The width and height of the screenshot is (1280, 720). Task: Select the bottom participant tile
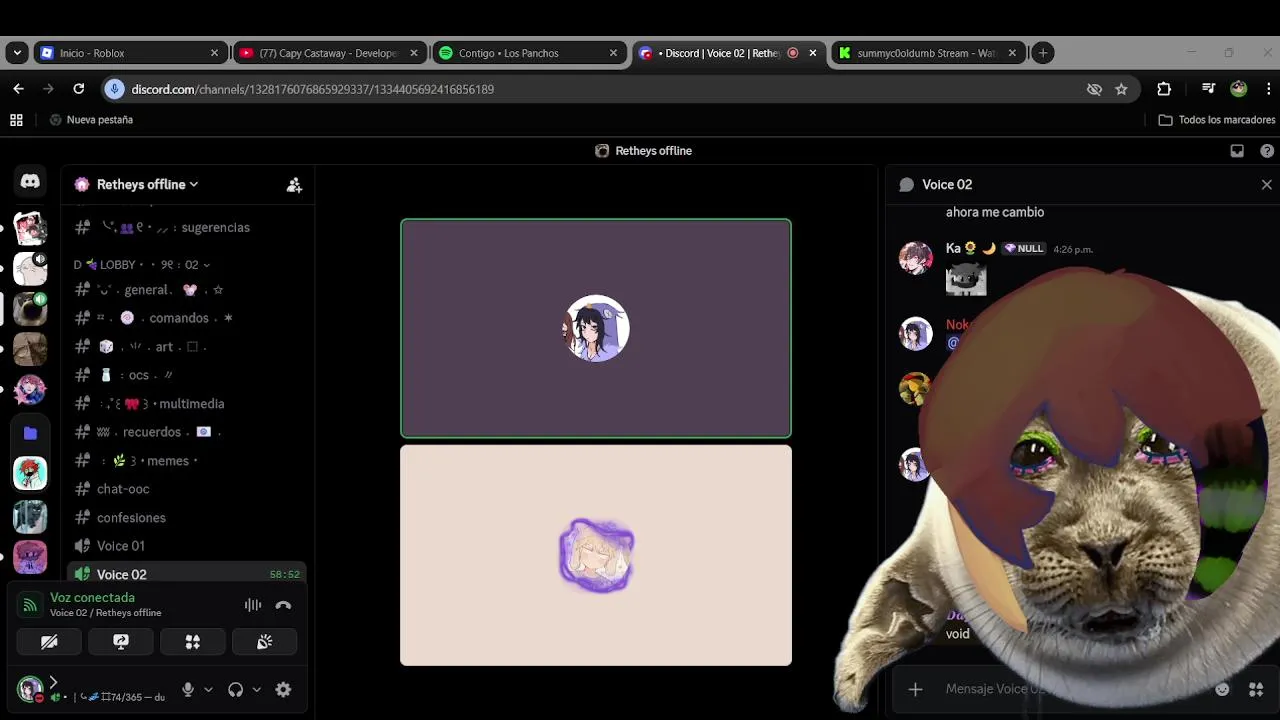tap(596, 555)
